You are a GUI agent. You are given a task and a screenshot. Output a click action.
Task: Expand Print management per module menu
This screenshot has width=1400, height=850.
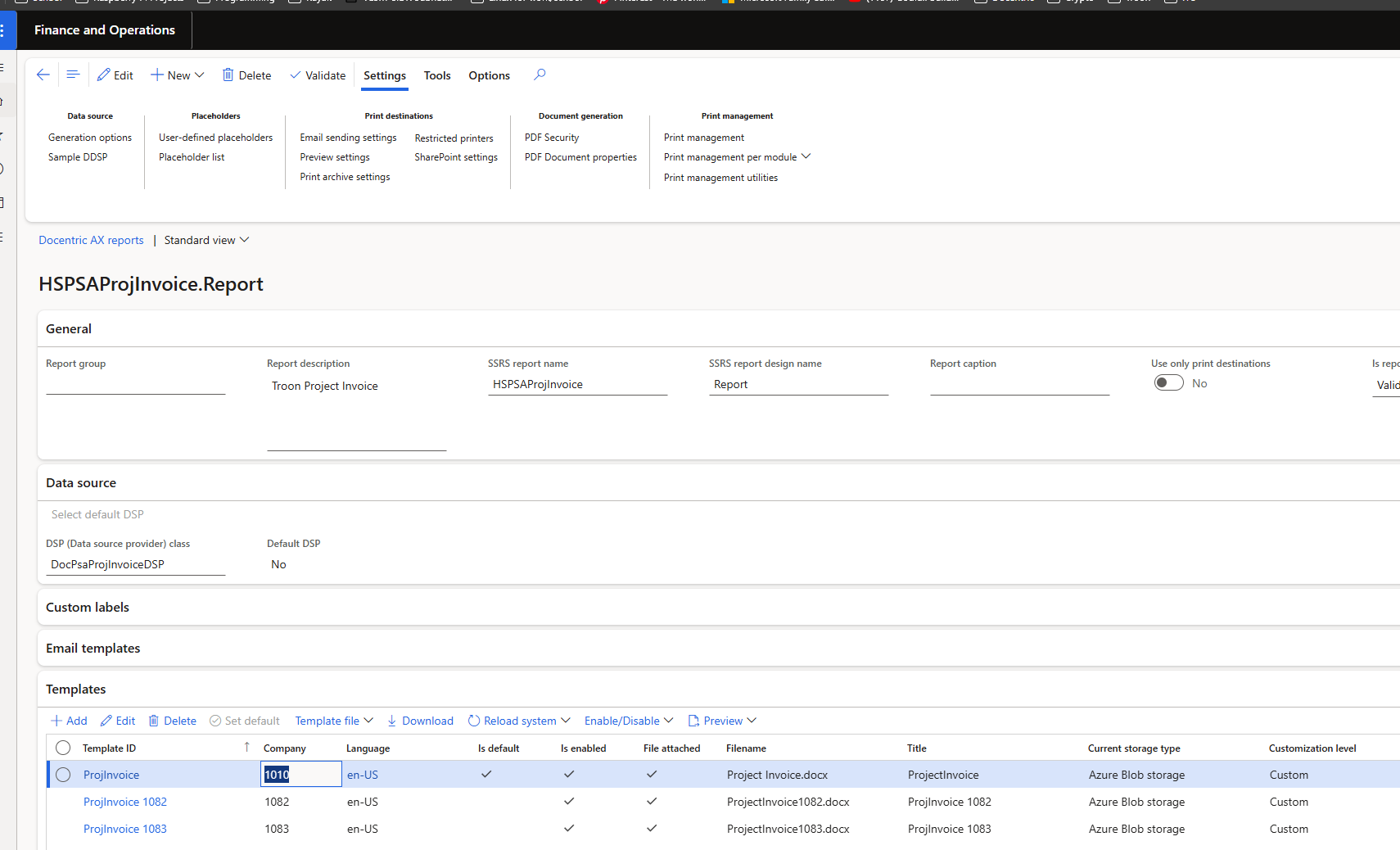(737, 157)
